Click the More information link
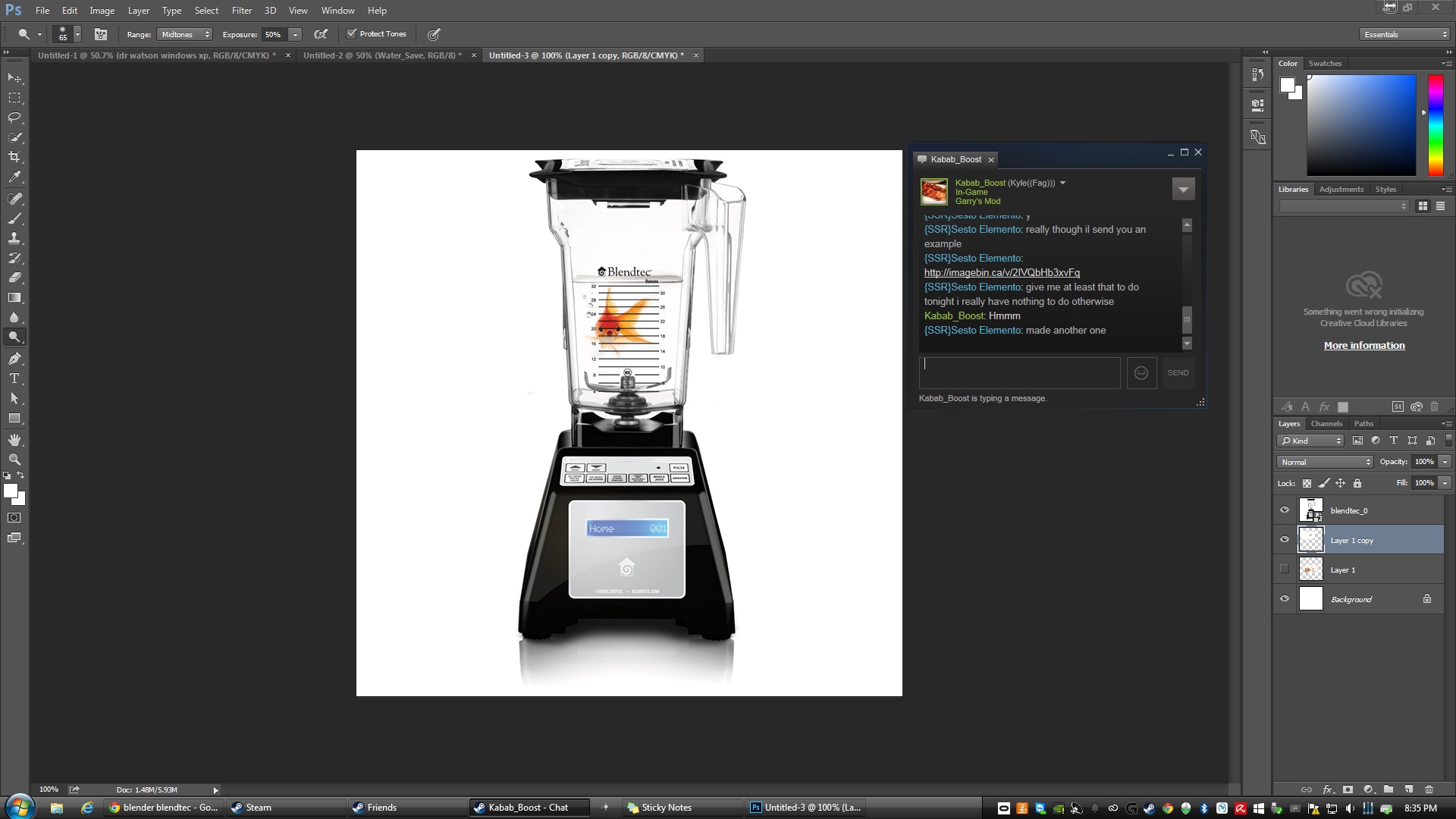This screenshot has height=819, width=1456. (x=1364, y=345)
